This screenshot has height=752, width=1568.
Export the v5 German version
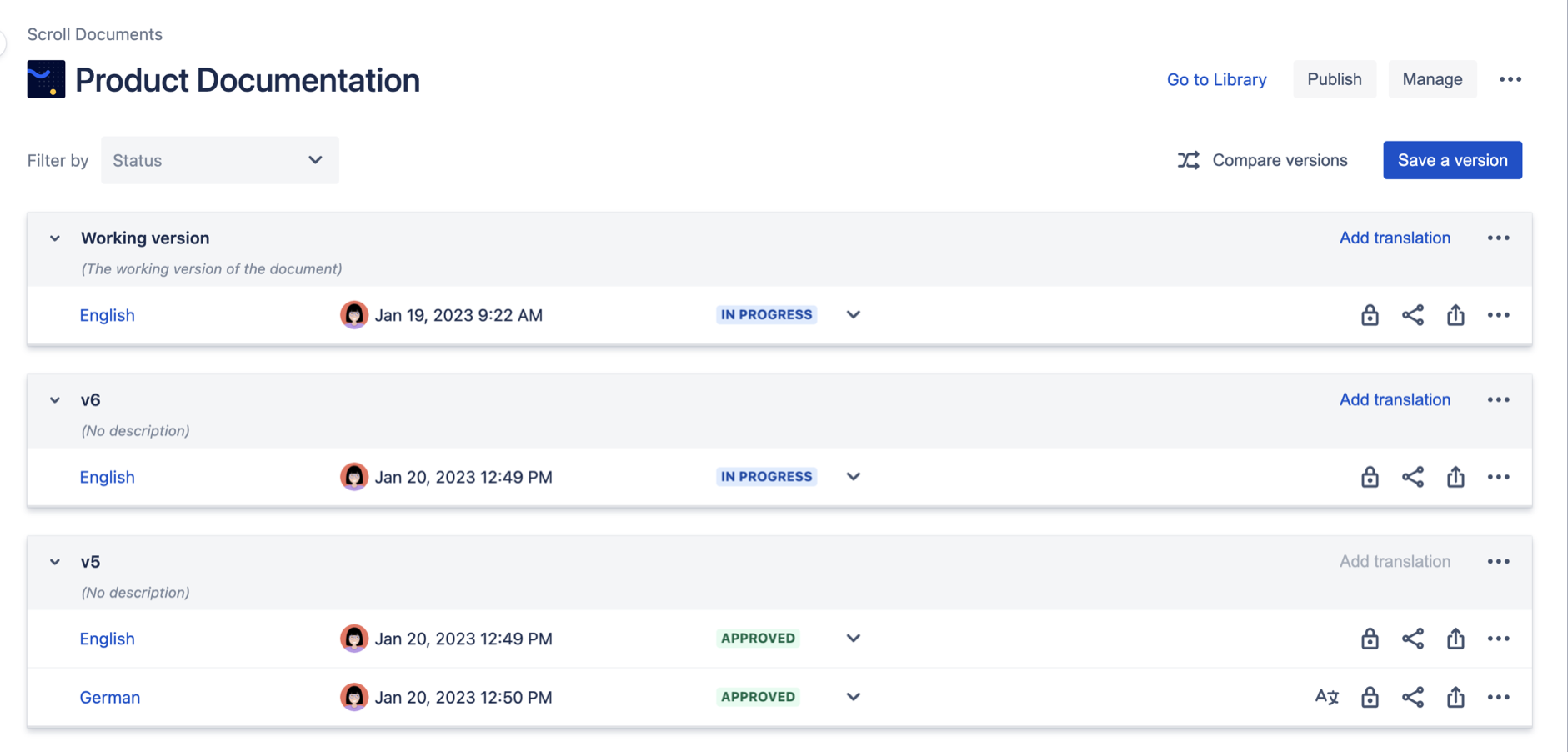click(1456, 697)
